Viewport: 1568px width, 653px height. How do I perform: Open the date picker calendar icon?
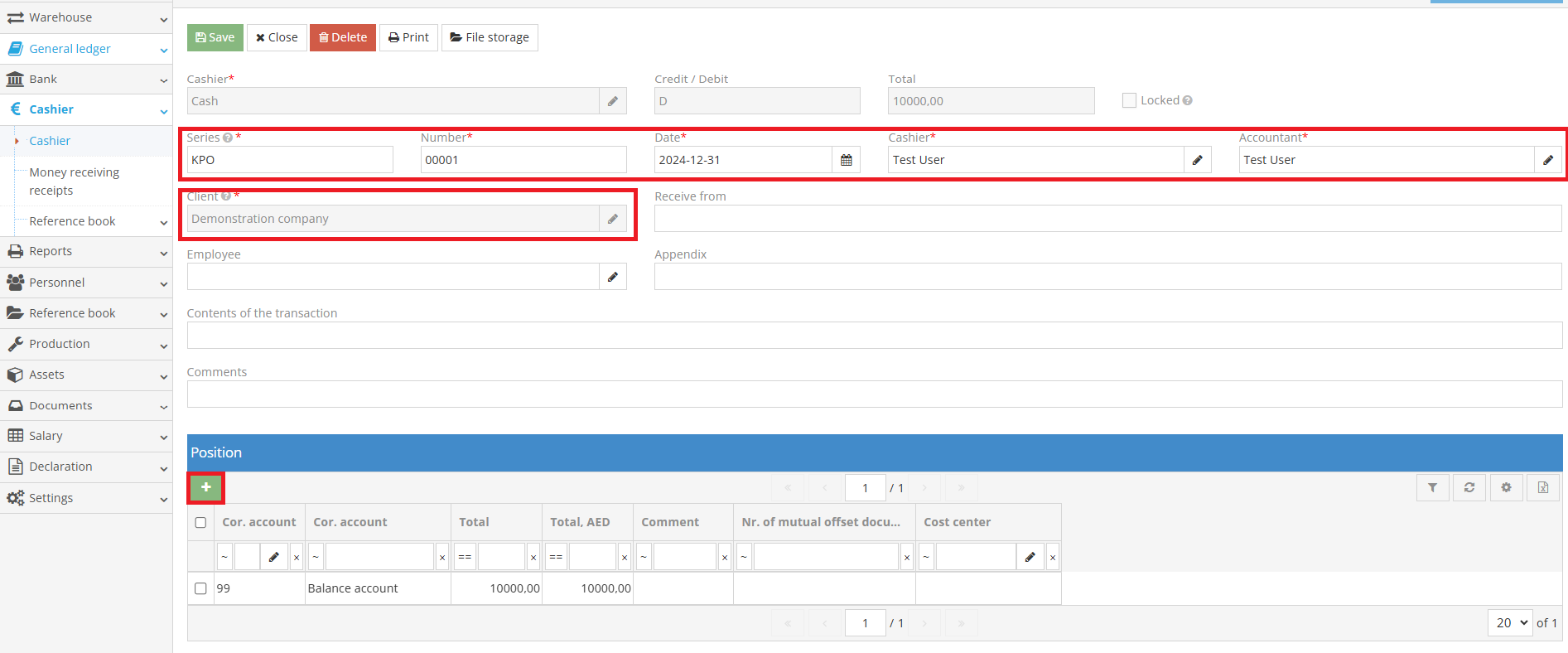[x=846, y=160]
